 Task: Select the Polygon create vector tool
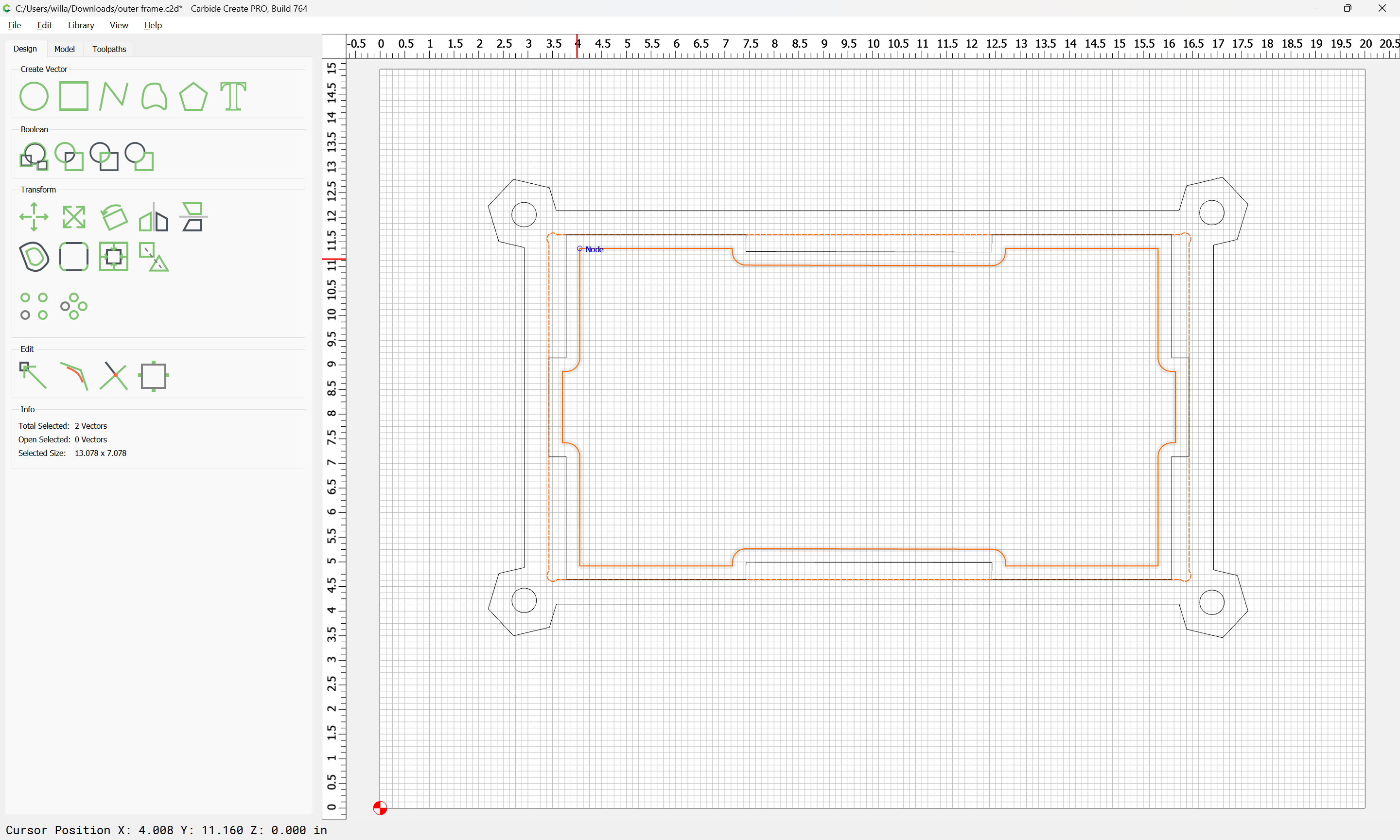tap(193, 96)
